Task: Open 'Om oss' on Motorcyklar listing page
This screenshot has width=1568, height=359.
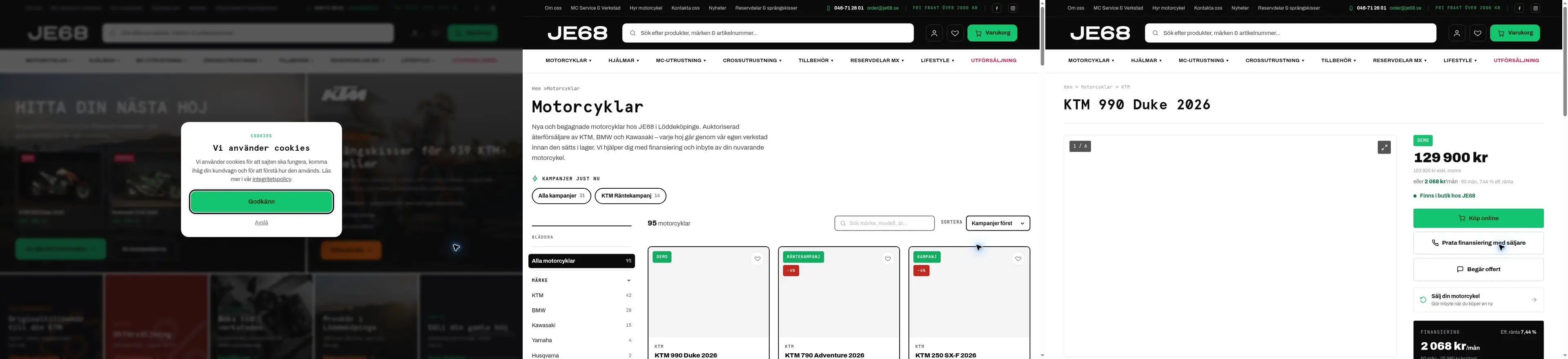Action: 553,9
